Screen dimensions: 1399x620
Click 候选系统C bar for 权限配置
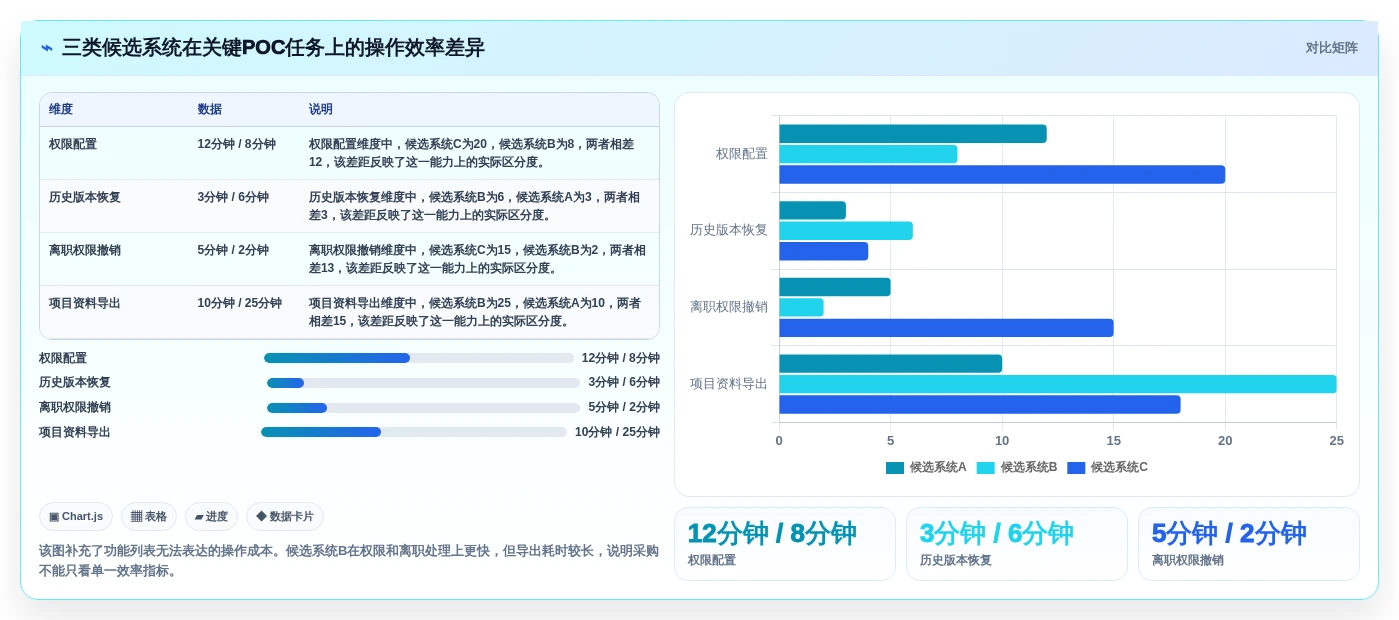click(1002, 174)
